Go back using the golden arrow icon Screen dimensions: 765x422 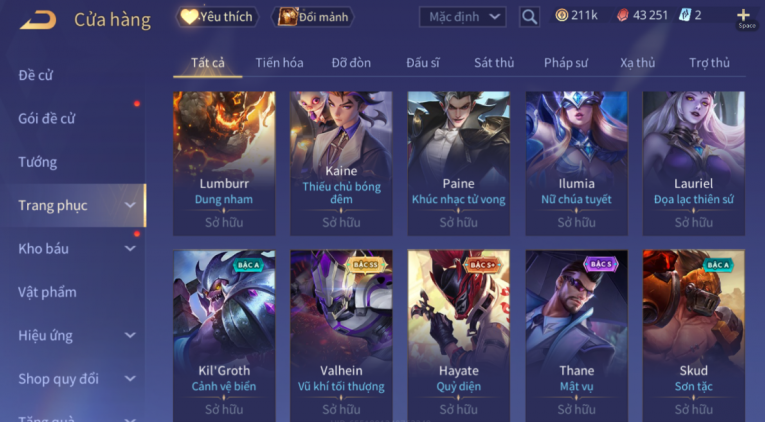click(x=38, y=20)
